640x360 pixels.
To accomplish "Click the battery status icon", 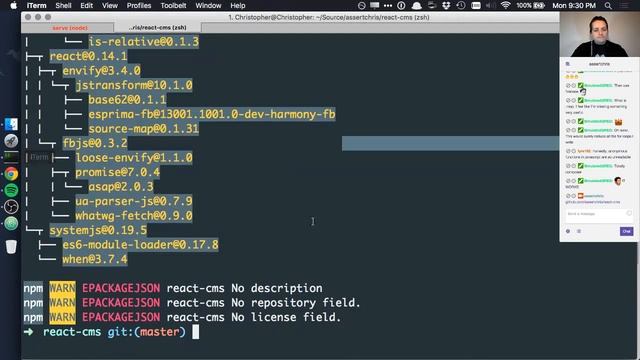I will (539, 5).
